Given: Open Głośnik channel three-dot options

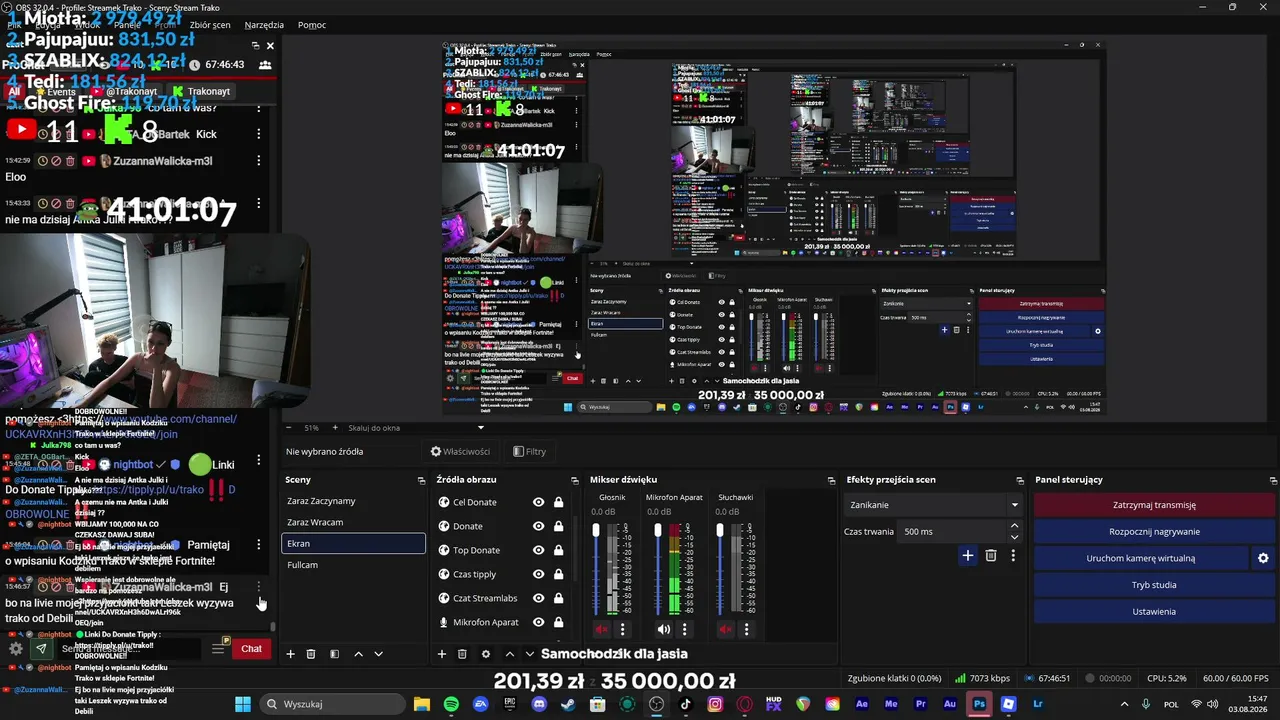Looking at the screenshot, I should 622,629.
